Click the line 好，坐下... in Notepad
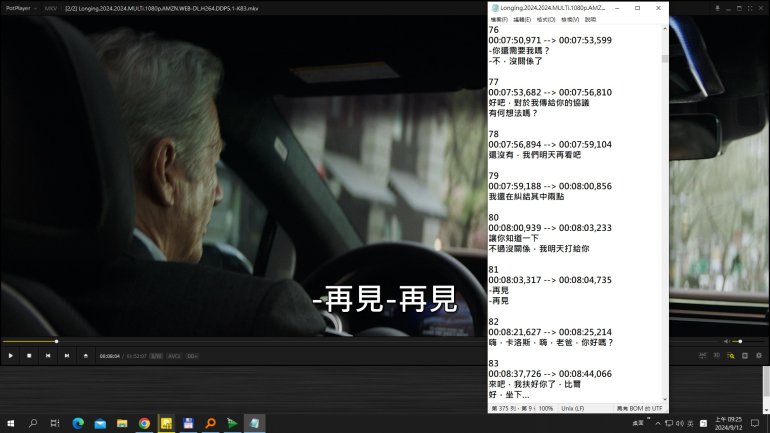 (x=509, y=395)
